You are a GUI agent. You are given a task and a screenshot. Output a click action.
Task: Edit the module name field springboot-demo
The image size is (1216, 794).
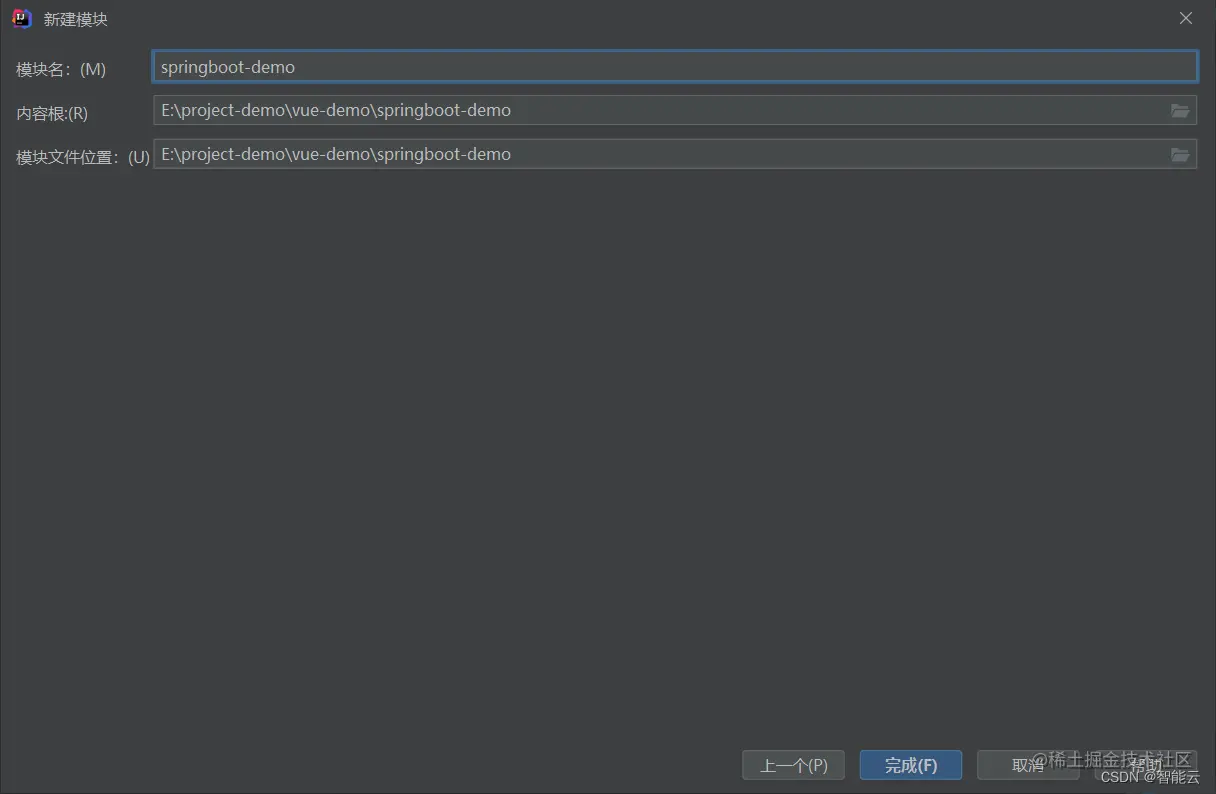click(x=675, y=67)
